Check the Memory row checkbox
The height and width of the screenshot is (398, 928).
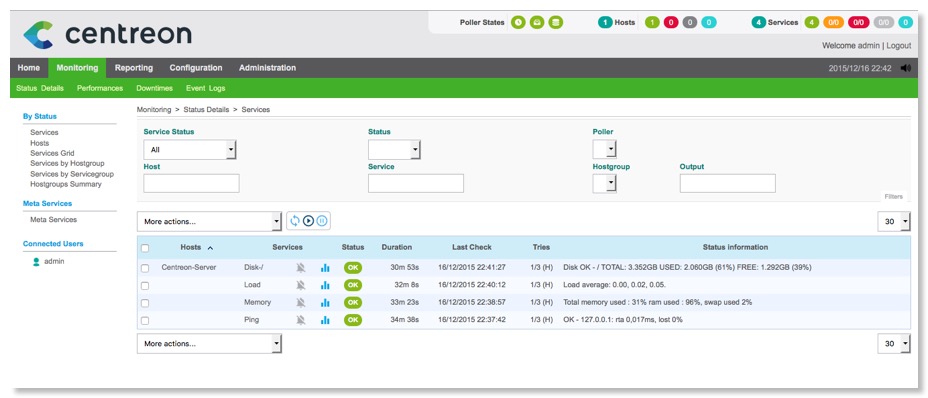point(145,303)
